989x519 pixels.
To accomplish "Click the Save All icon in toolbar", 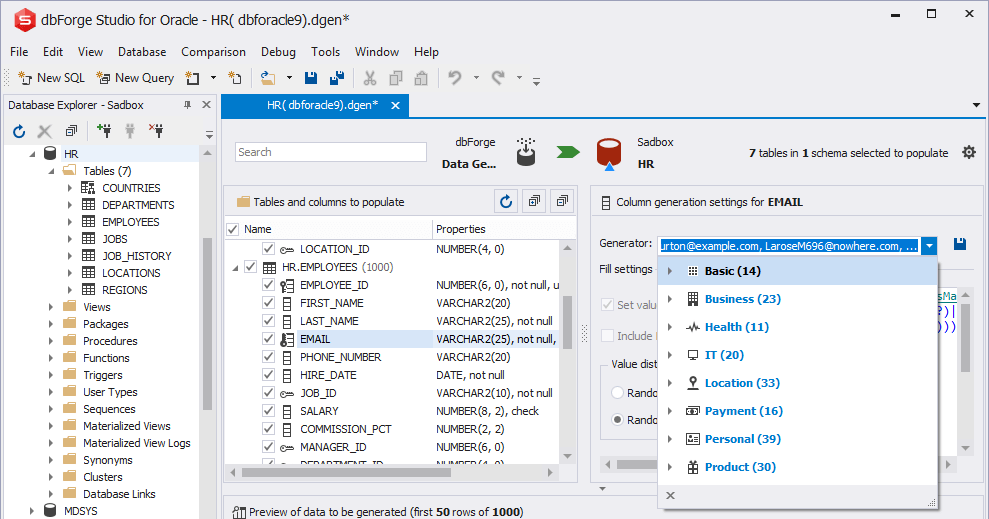I will pyautogui.click(x=337, y=78).
